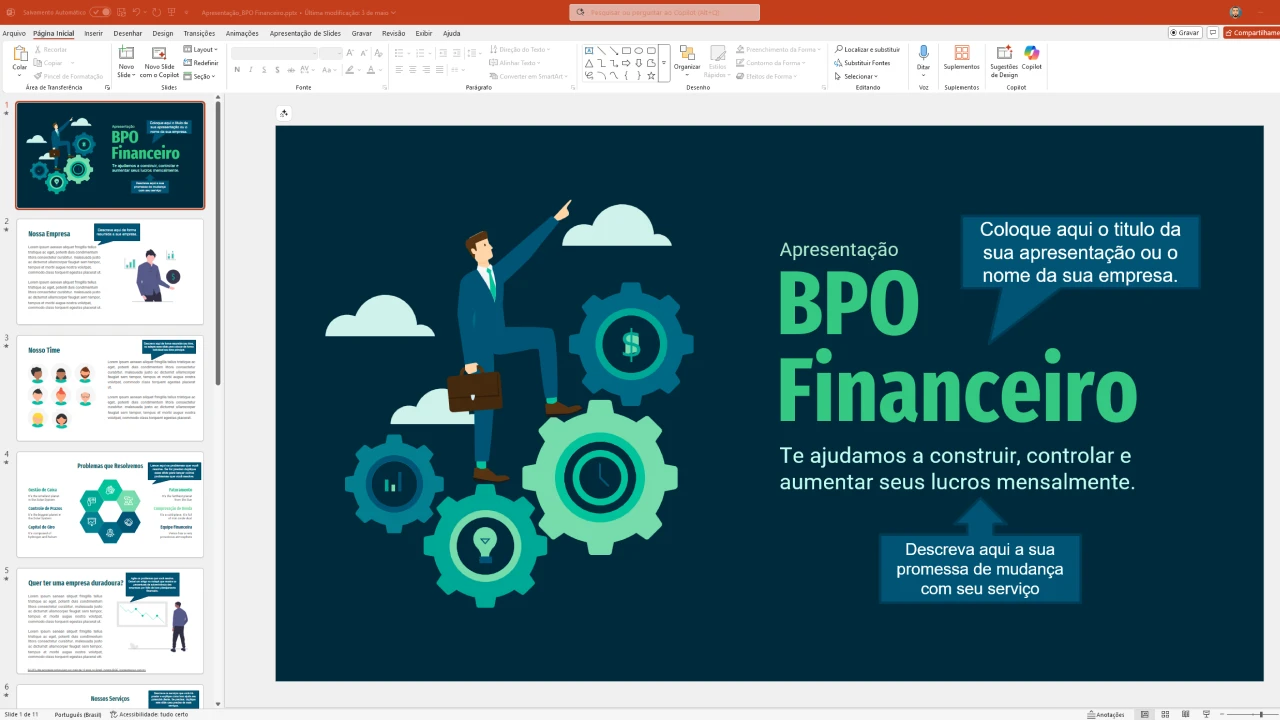Switch to slide sorter view in status bar

pyautogui.click(x=1166, y=714)
